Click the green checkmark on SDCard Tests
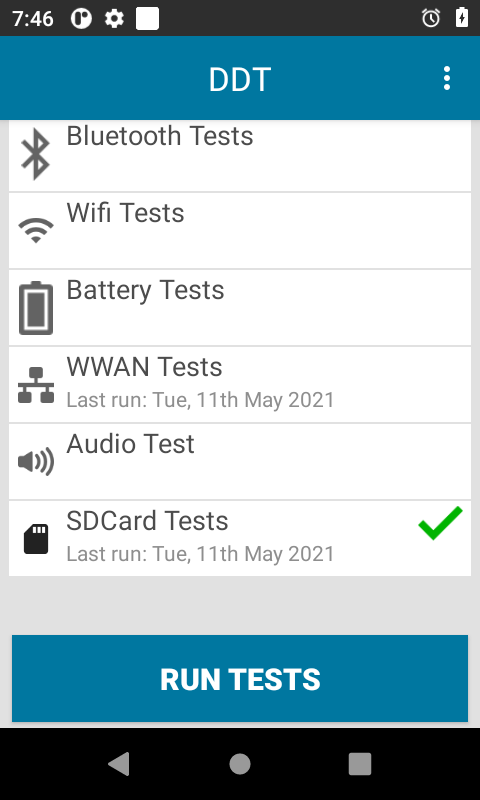The image size is (480, 800). coord(441,523)
